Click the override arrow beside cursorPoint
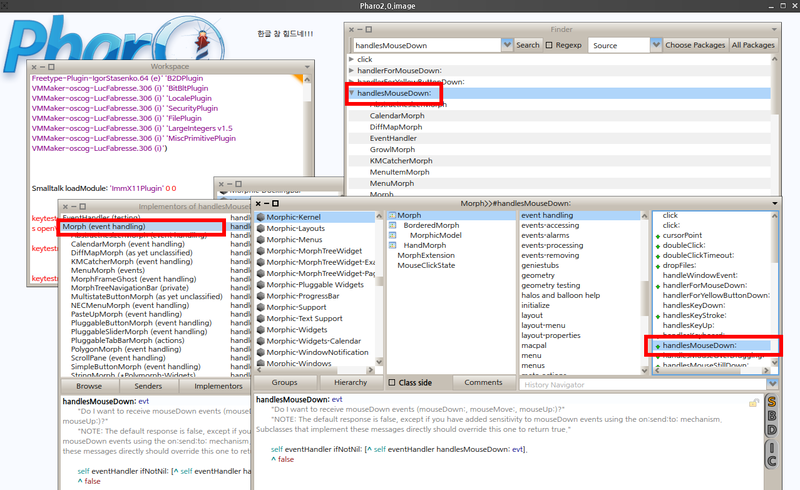 click(x=657, y=235)
